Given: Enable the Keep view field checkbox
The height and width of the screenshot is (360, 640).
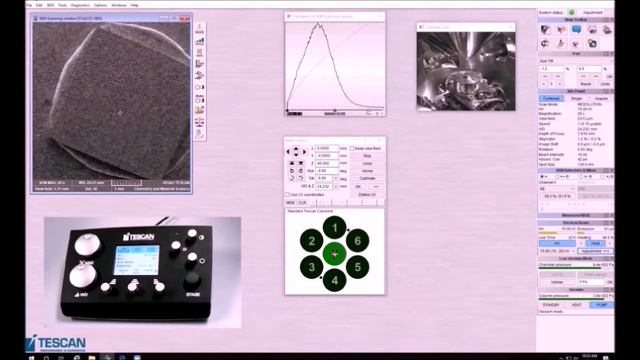Looking at the screenshot, I should (x=352, y=149).
